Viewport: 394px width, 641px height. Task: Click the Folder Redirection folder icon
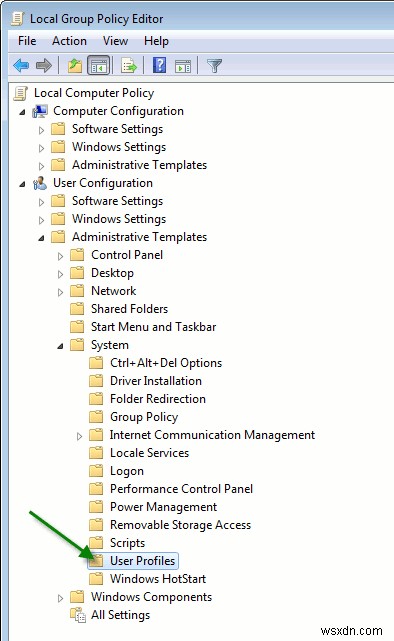pyautogui.click(x=96, y=399)
